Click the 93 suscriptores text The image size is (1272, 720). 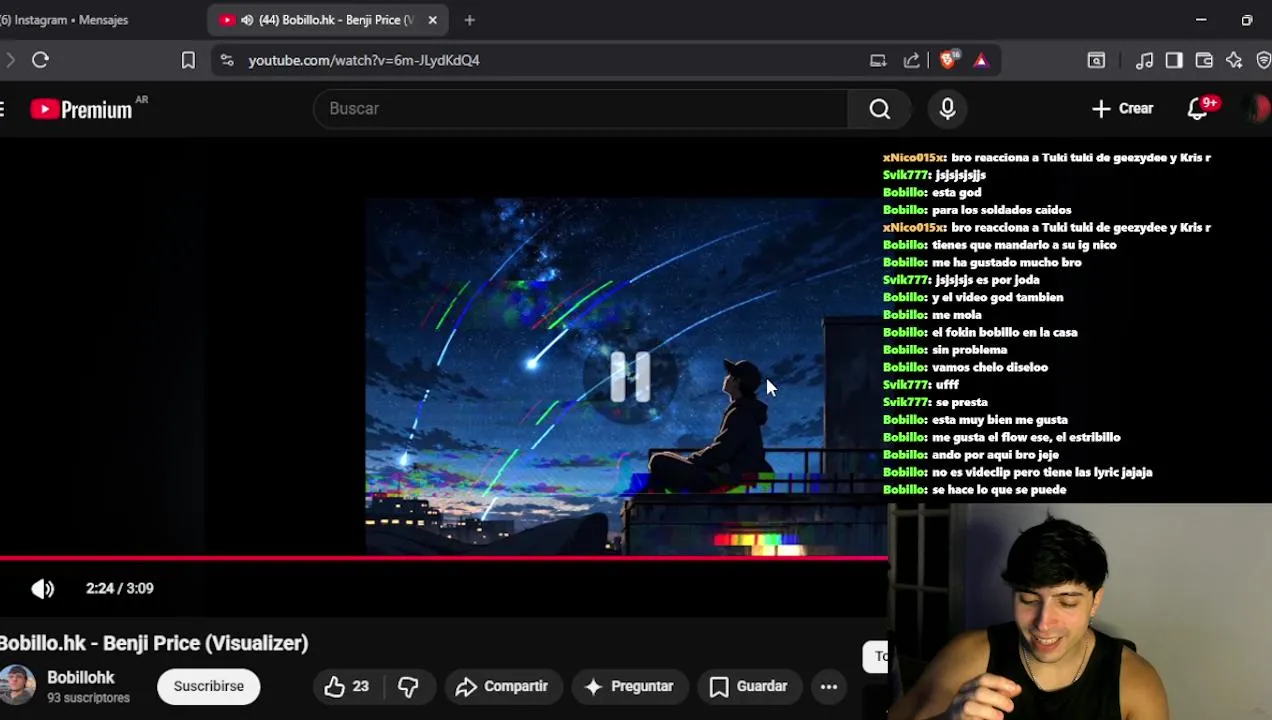click(x=88, y=698)
